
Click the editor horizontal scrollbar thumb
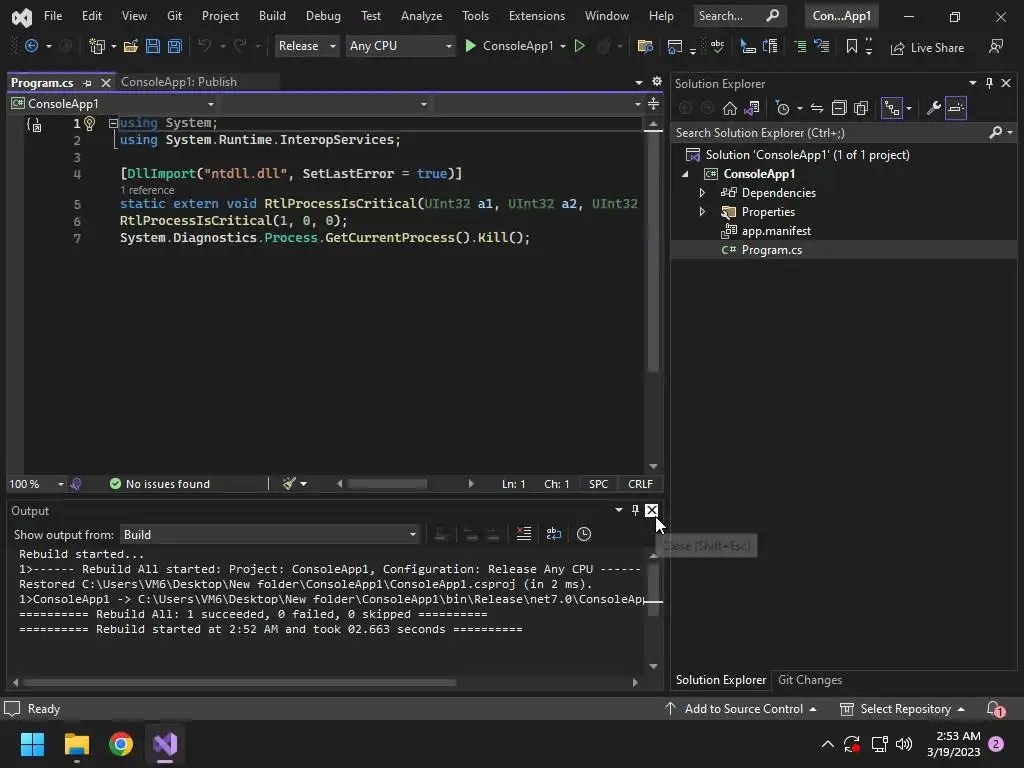point(387,484)
